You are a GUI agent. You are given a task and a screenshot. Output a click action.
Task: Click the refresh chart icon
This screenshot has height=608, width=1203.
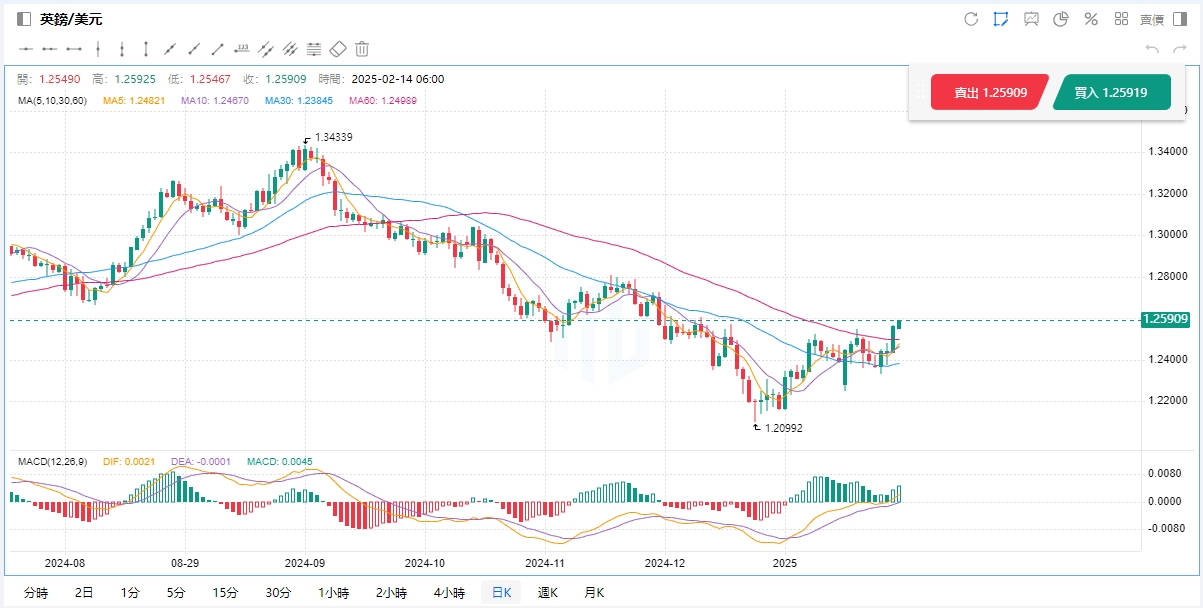coord(970,19)
